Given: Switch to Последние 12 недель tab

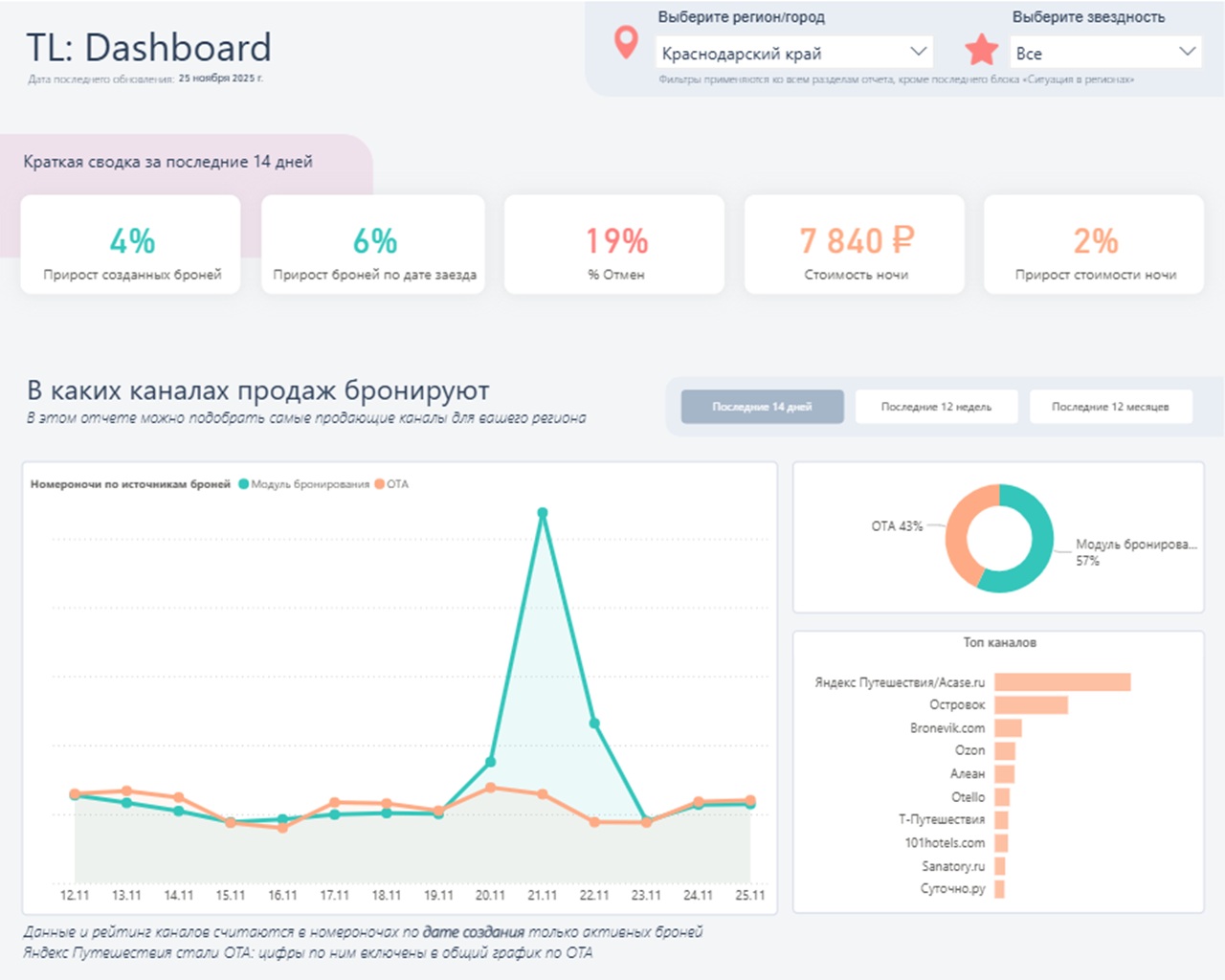Looking at the screenshot, I should coord(936,407).
